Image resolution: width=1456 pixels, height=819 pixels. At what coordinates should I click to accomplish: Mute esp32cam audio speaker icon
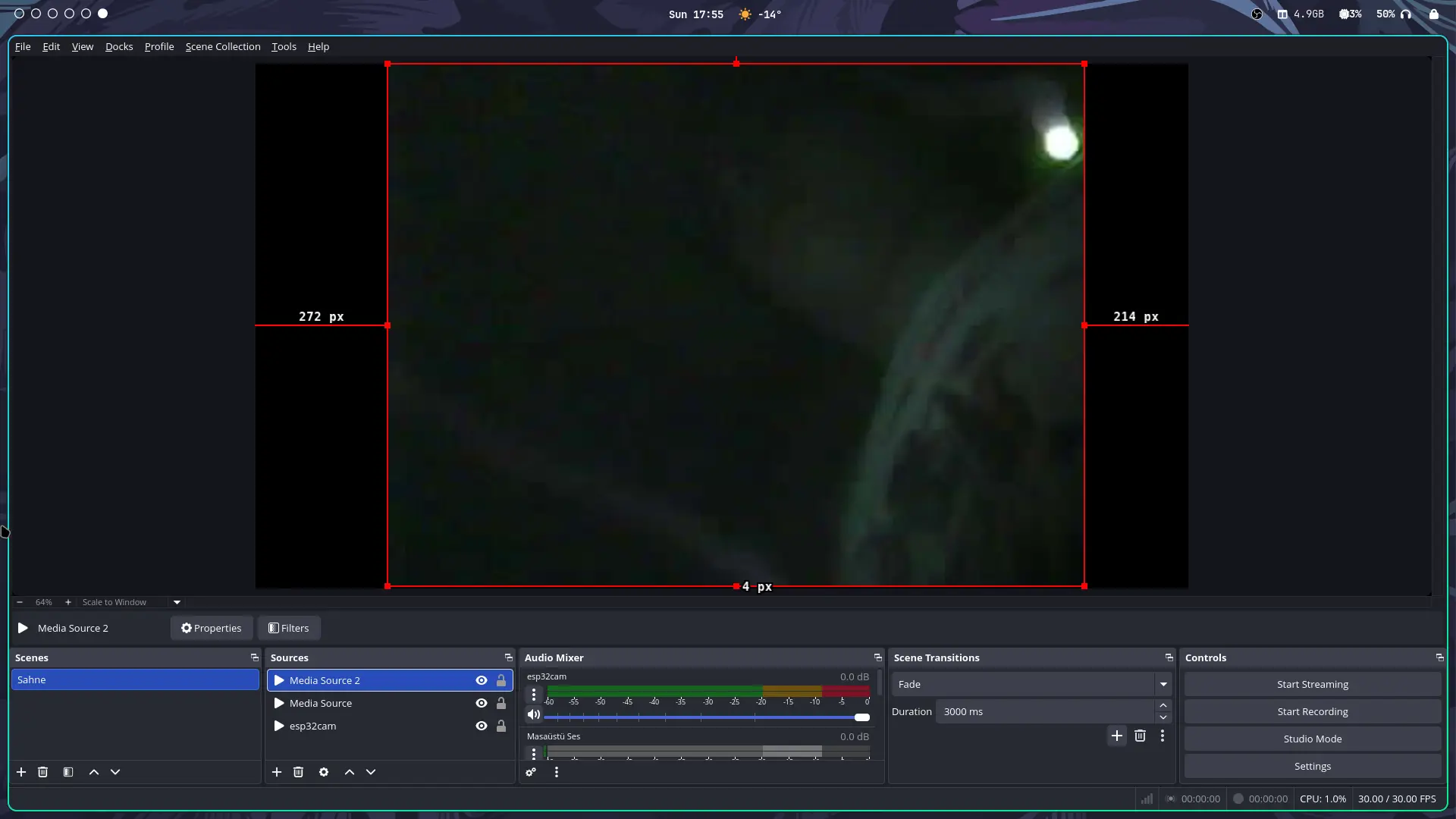pyautogui.click(x=534, y=714)
